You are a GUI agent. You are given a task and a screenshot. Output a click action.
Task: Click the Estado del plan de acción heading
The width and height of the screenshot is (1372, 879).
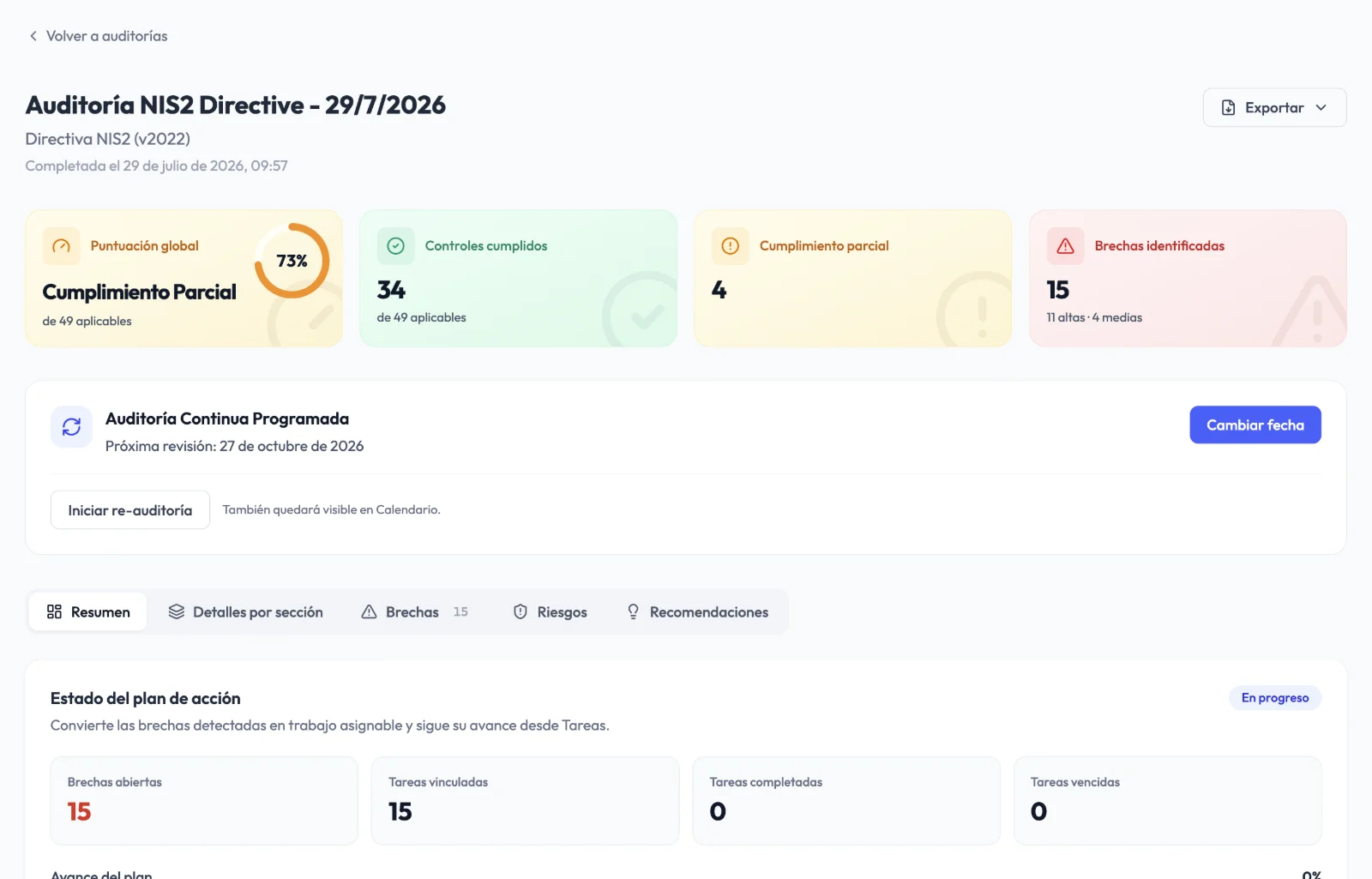click(x=145, y=698)
